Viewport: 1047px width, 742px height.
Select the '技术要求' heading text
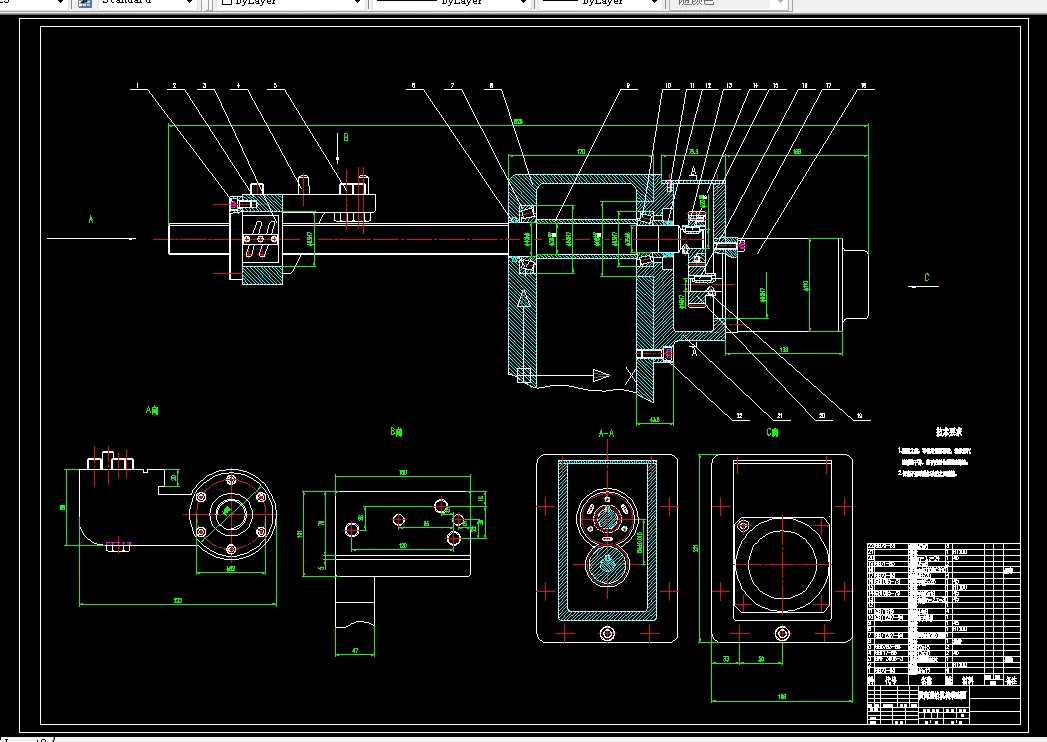(949, 432)
